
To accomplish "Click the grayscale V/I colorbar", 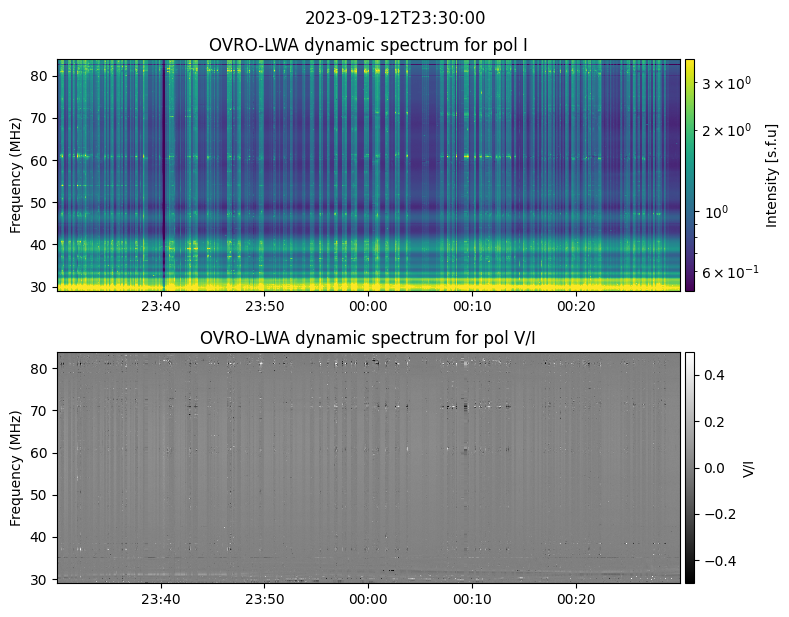I will pos(689,467).
